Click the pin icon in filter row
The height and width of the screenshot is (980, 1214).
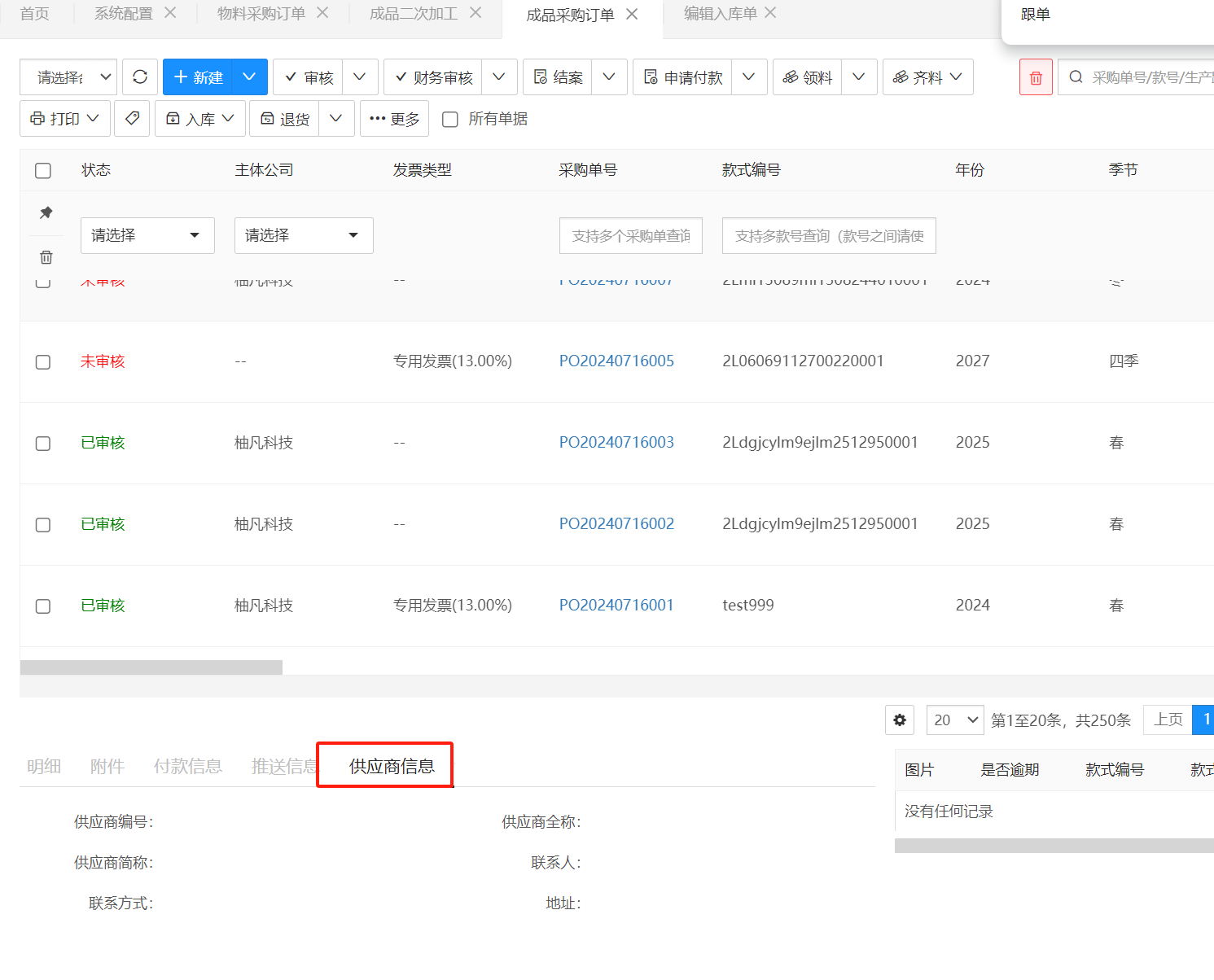tap(46, 213)
